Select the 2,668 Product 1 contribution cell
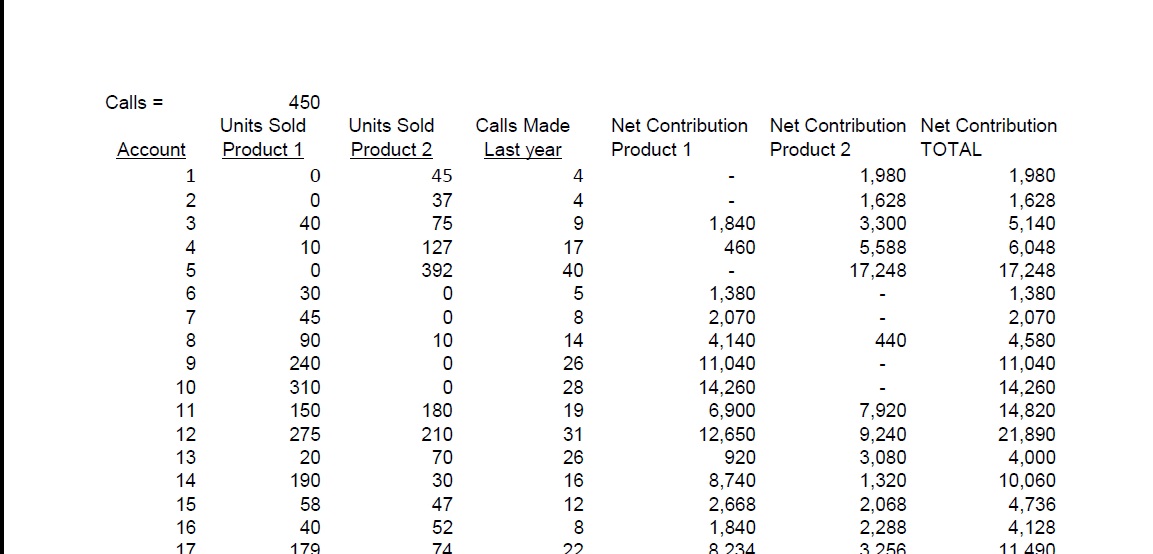This screenshot has height=554, width=1153. 731,504
